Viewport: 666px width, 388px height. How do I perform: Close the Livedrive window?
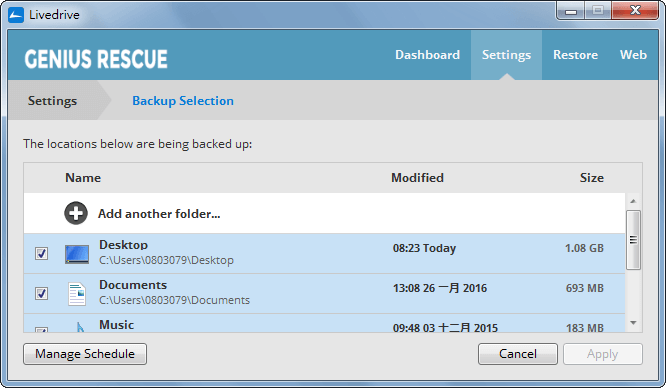click(x=635, y=10)
